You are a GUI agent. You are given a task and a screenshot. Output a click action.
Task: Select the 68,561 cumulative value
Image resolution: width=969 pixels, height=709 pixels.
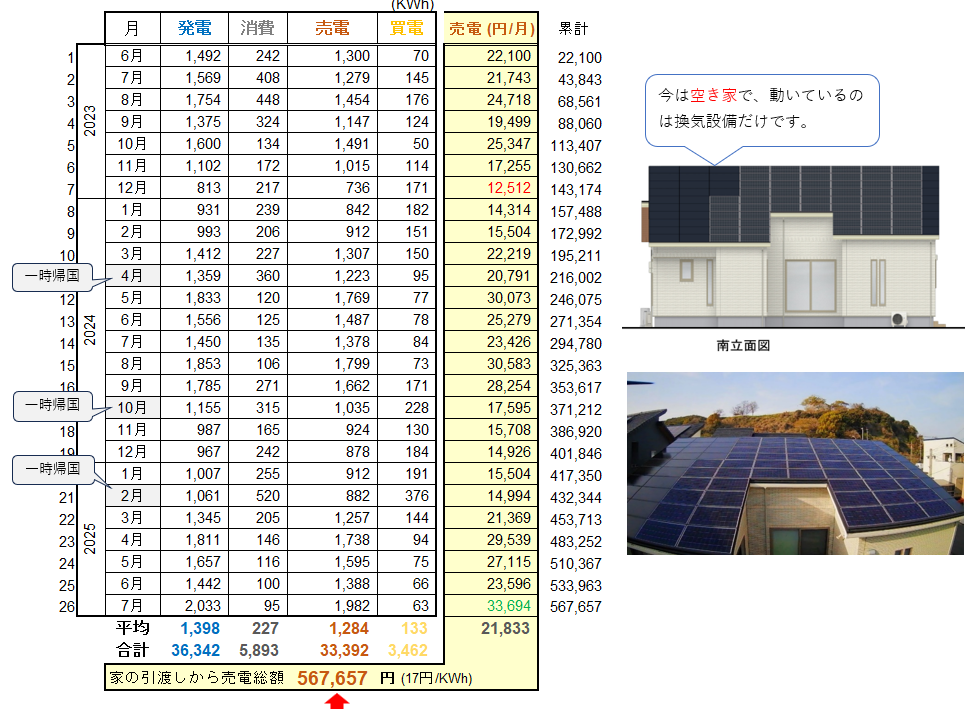click(x=580, y=102)
